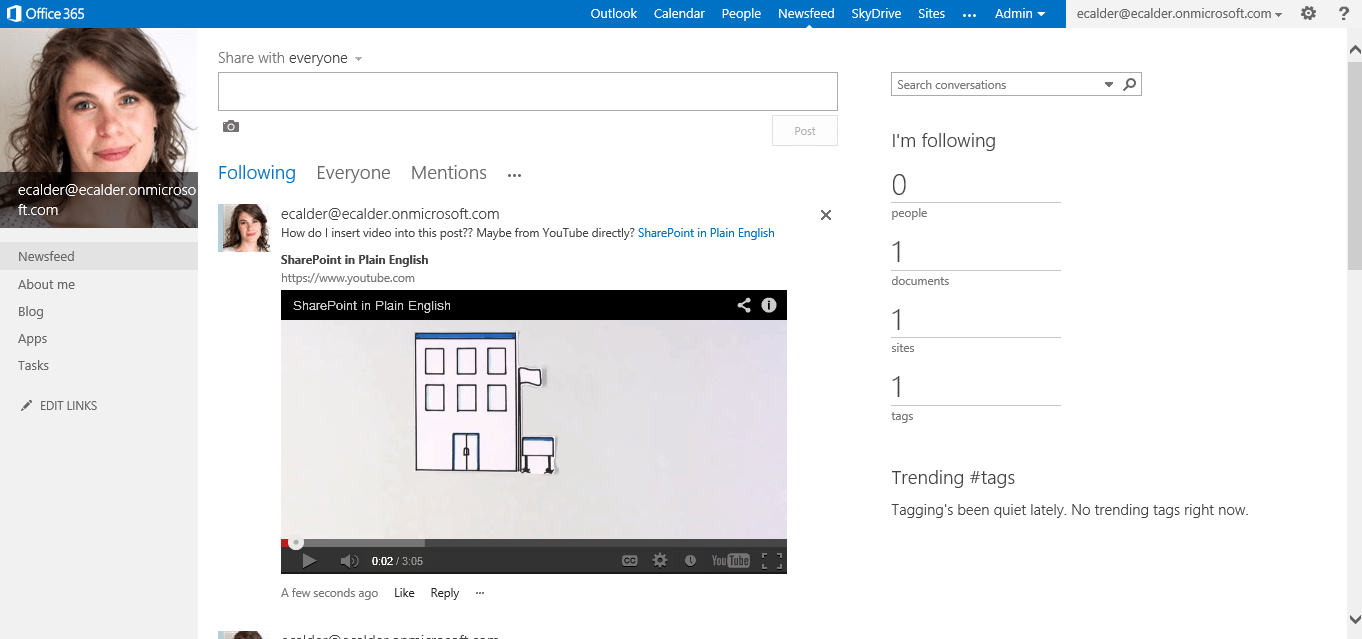Screen dimensions: 1362x639
Task: Click the post author's avatar thumbnail
Action: (x=244, y=228)
